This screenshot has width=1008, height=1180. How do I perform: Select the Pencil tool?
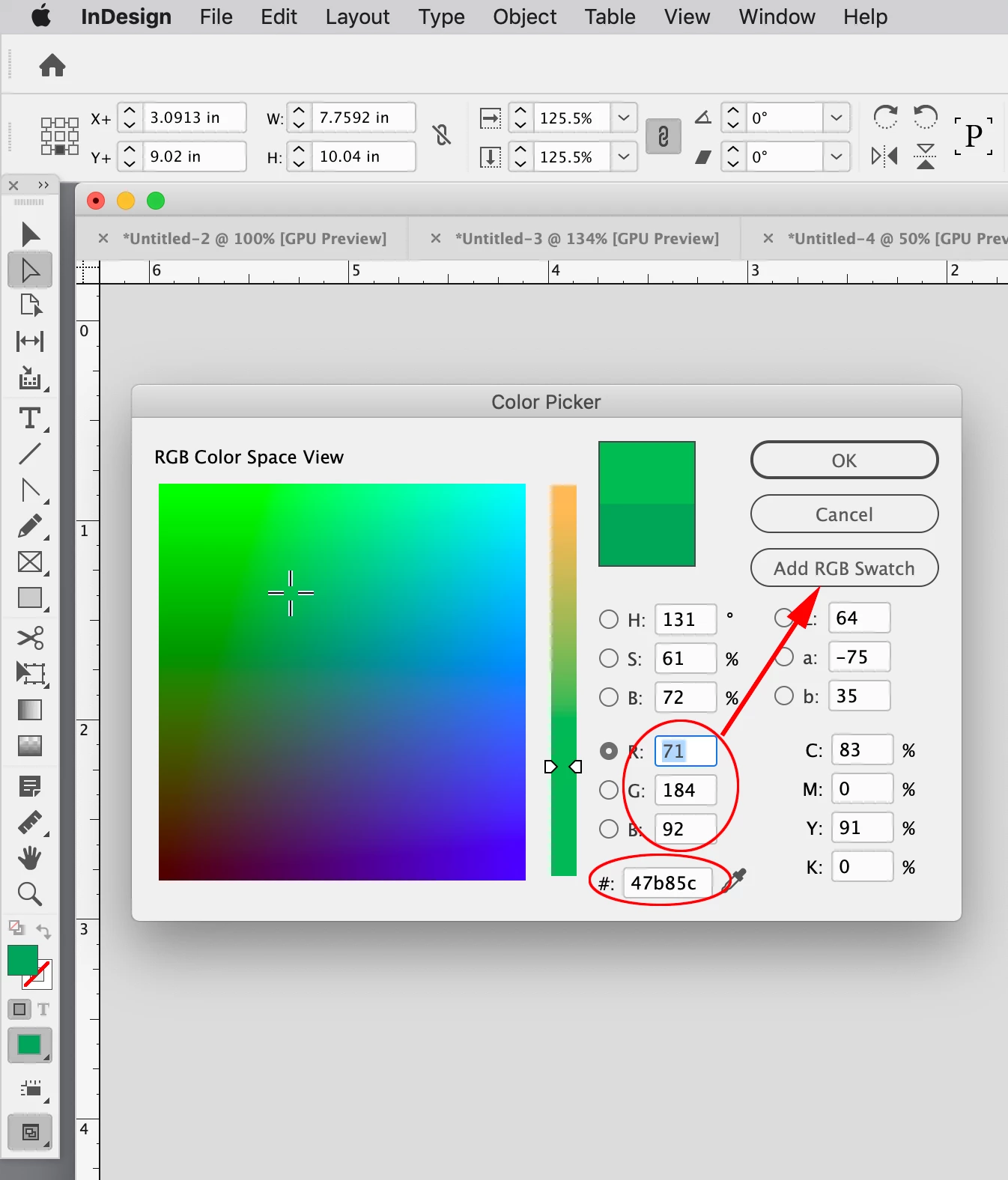coord(30,526)
